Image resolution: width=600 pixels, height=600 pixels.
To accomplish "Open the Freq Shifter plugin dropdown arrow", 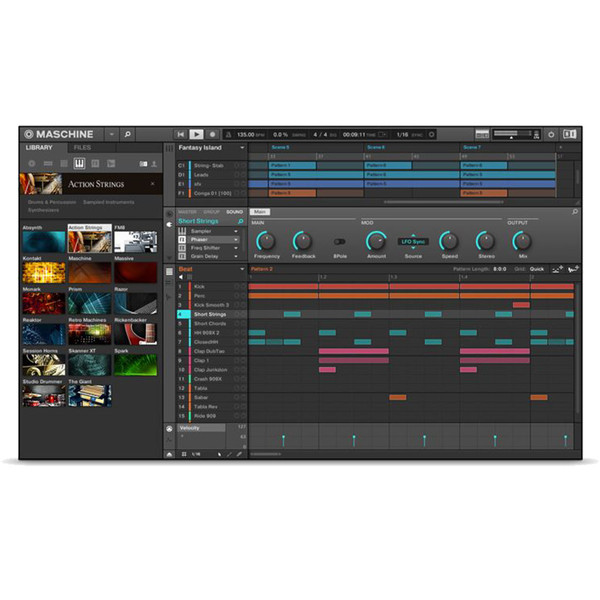I will coord(236,248).
